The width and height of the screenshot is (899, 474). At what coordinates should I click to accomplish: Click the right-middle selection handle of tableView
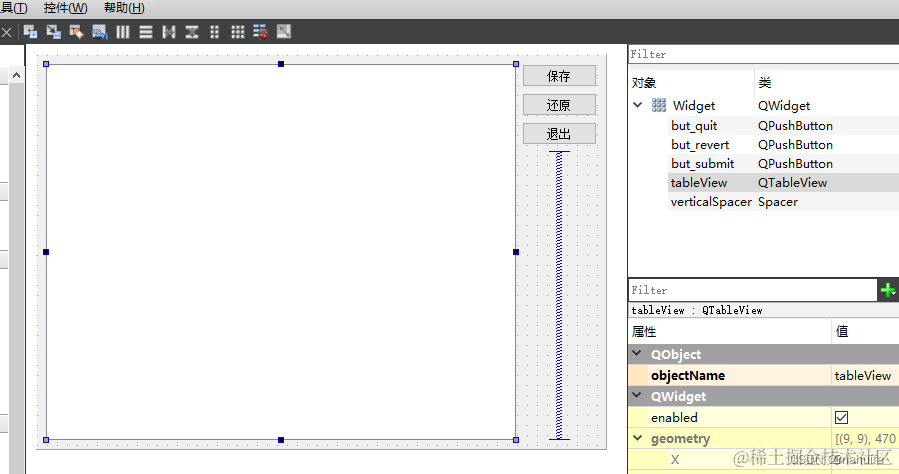tap(516, 252)
